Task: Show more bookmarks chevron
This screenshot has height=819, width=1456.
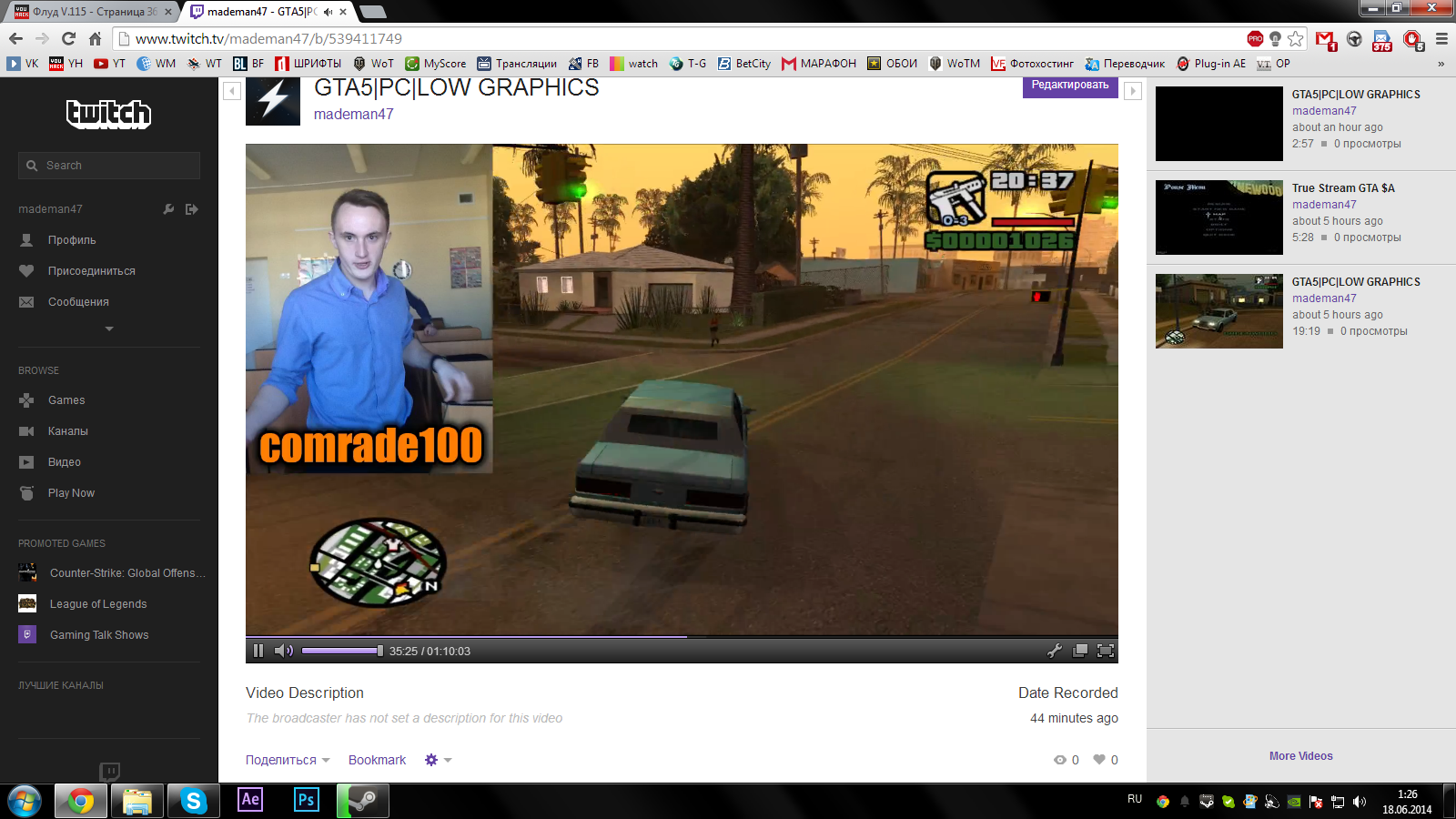Action: point(1441,64)
